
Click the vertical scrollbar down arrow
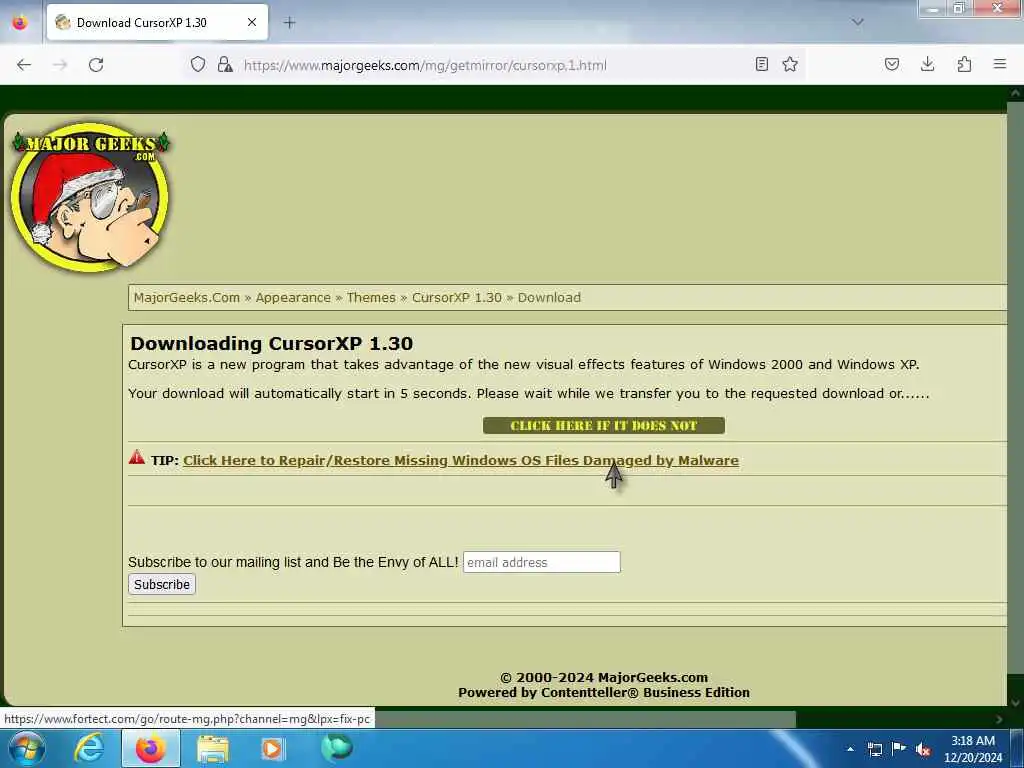(1016, 703)
